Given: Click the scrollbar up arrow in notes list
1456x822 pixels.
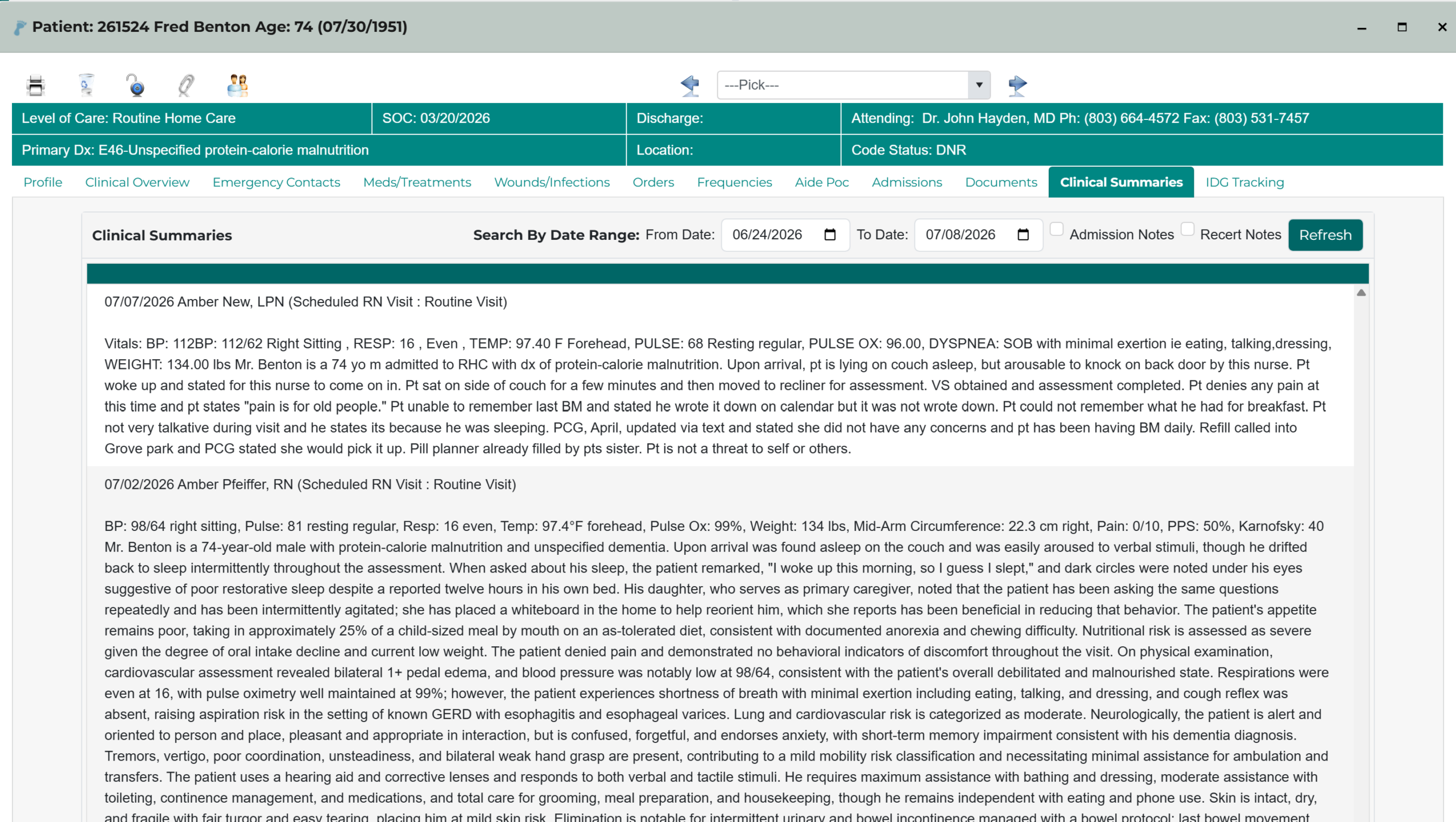Looking at the screenshot, I should (1360, 293).
